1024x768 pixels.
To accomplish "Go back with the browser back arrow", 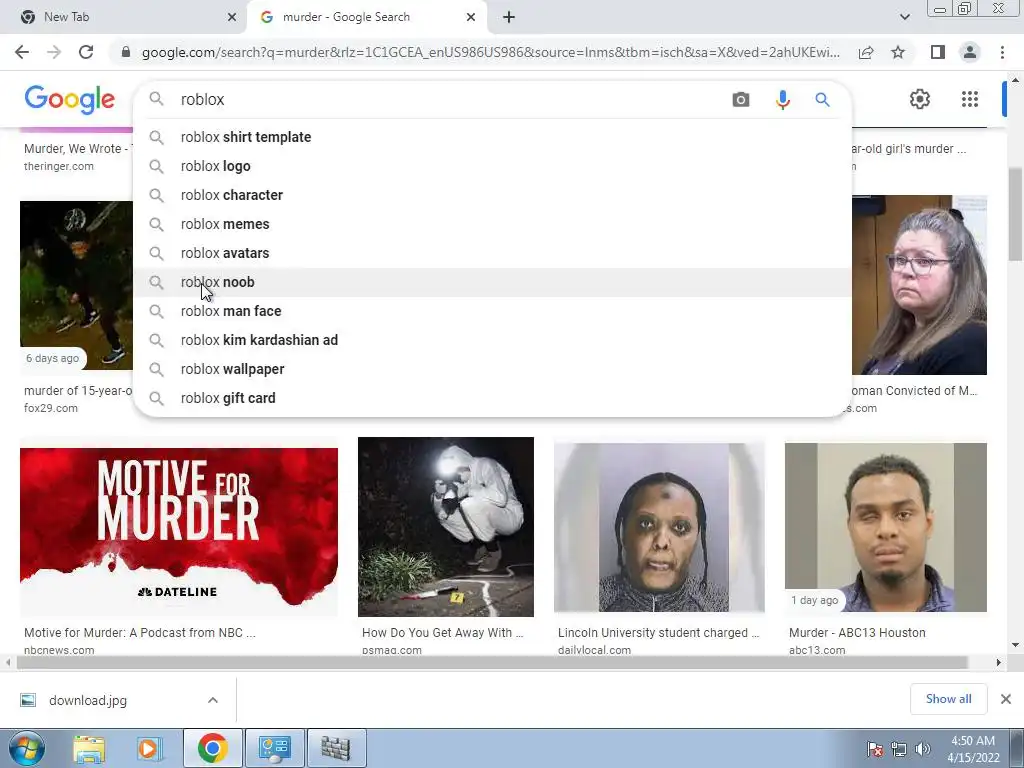I will point(22,52).
